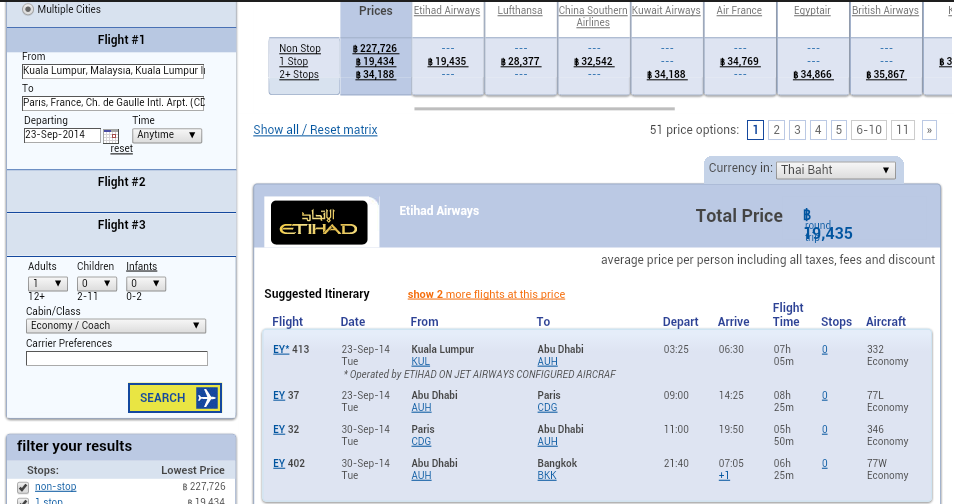The width and height of the screenshot is (954, 504).
Task: Open the Flight #2 section
Action: (x=121, y=182)
